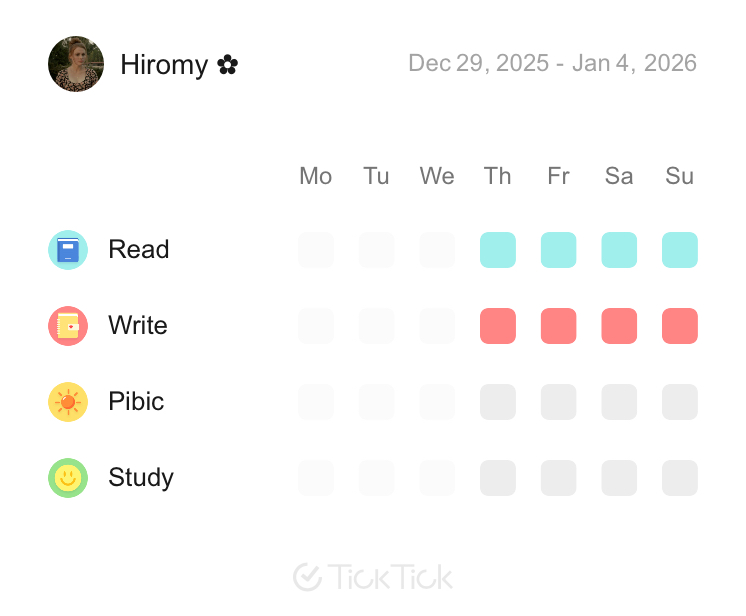The image size is (746, 616).
Task: Click the teal Read square for Sunday
Action: (680, 250)
